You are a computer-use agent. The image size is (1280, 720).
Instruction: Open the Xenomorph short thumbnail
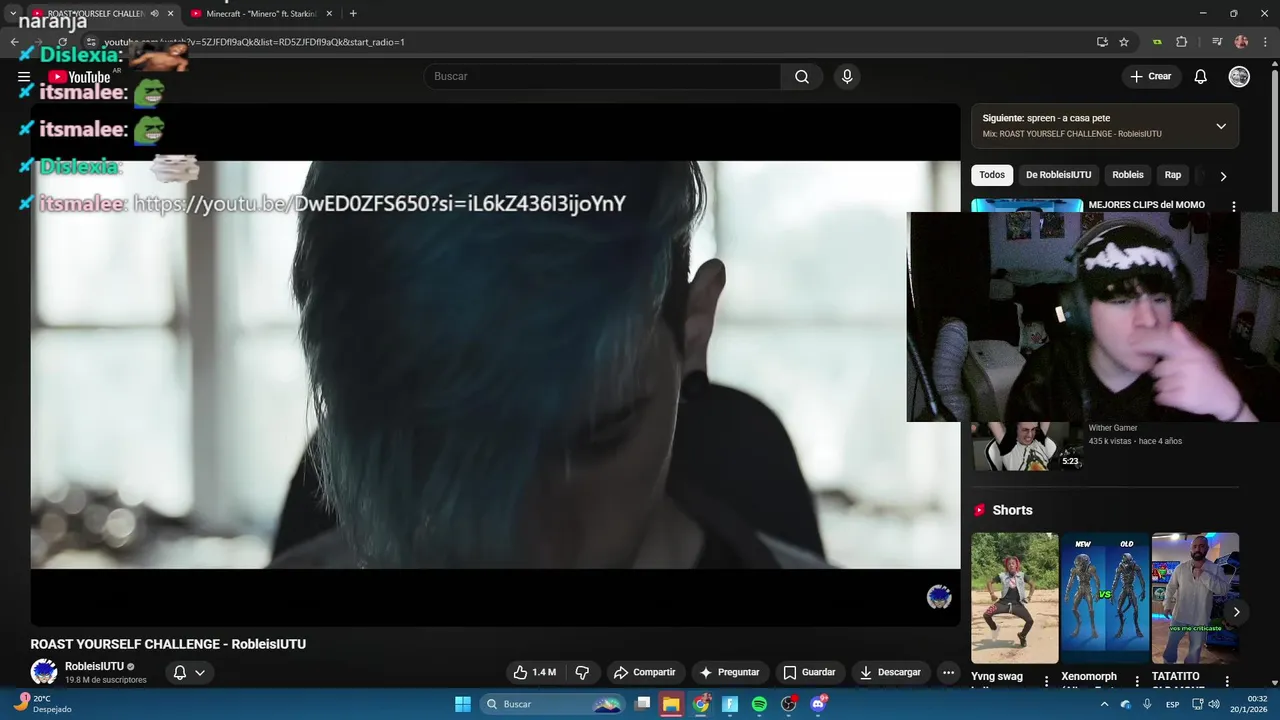[x=1105, y=598]
